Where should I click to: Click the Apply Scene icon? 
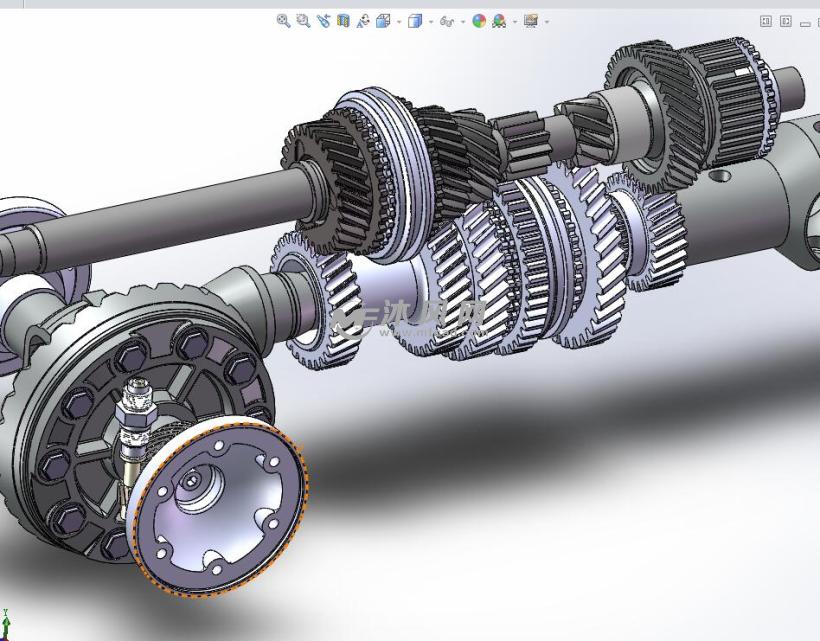(499, 21)
